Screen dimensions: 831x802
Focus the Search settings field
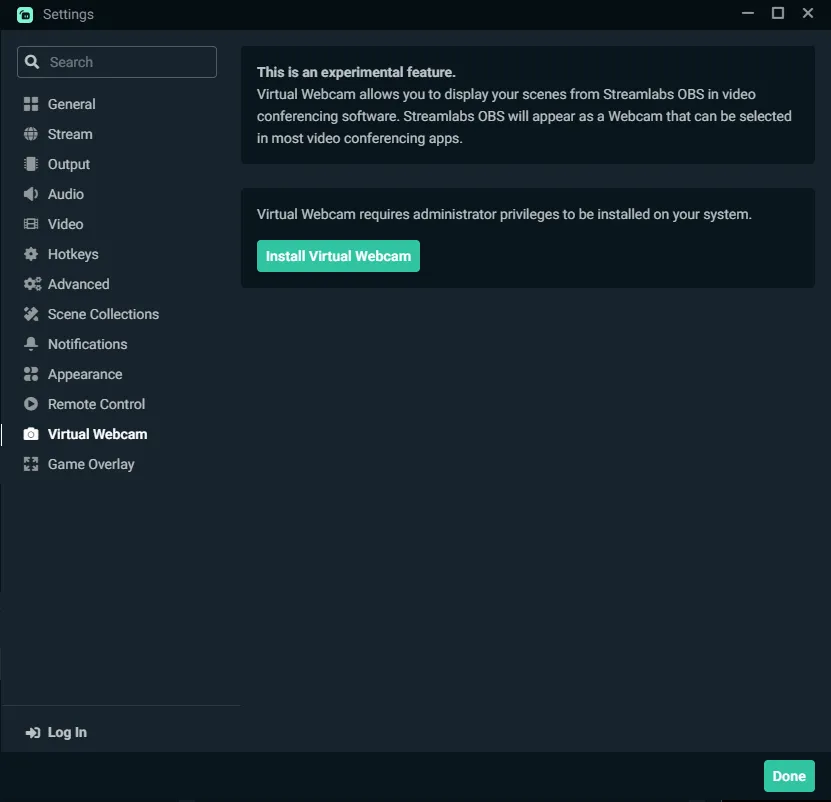[x=117, y=62]
